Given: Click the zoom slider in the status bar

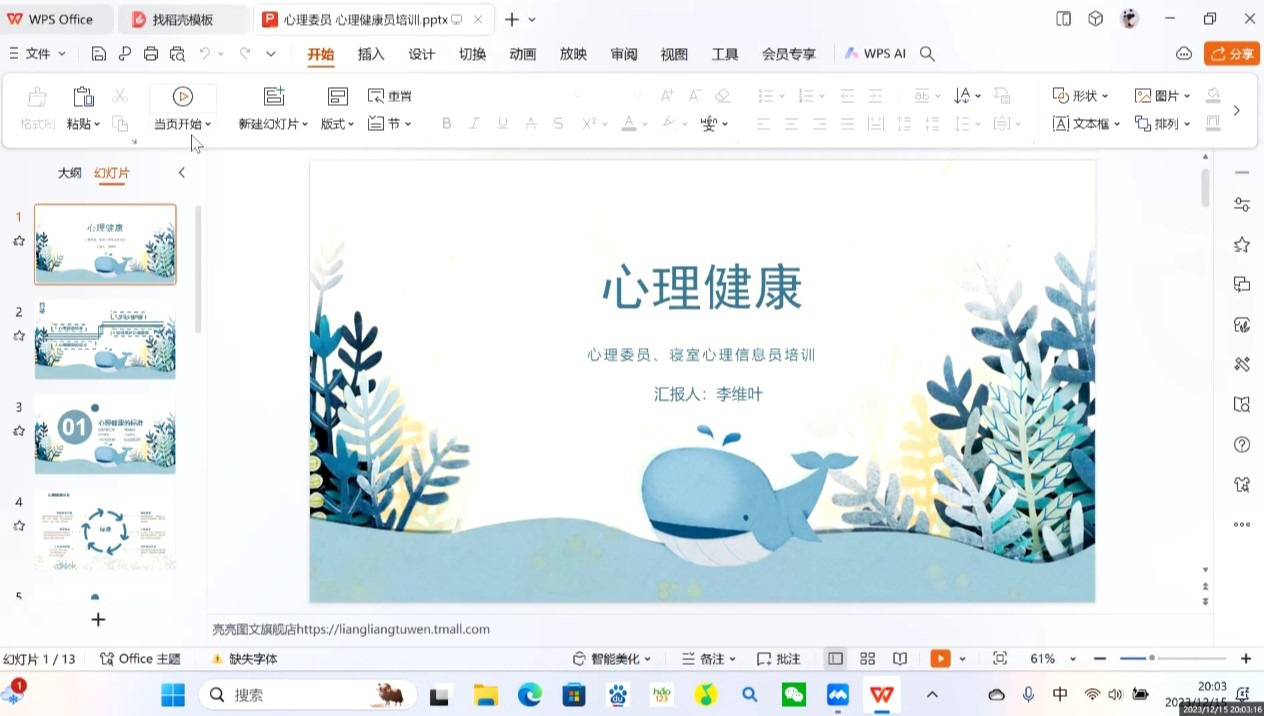Looking at the screenshot, I should tap(1172, 659).
